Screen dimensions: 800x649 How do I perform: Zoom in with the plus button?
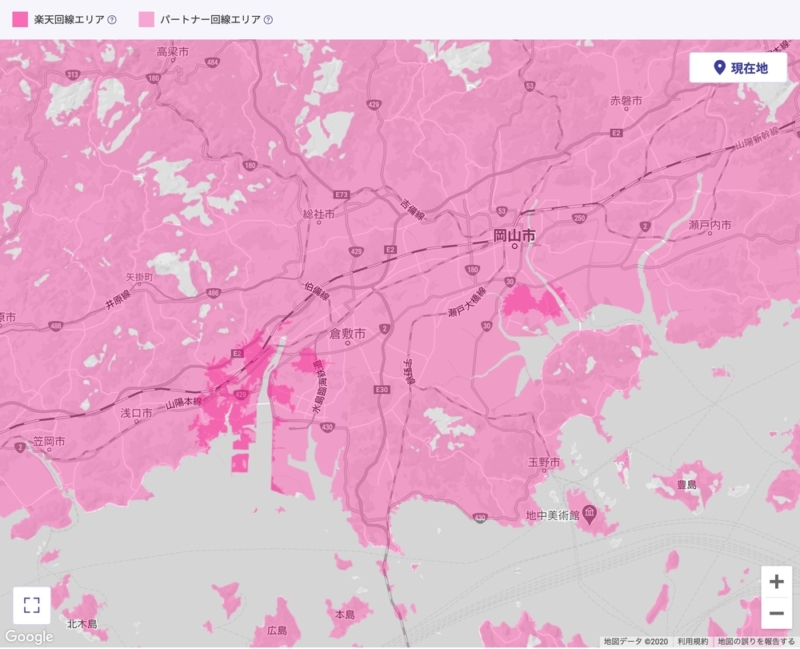pos(777,582)
